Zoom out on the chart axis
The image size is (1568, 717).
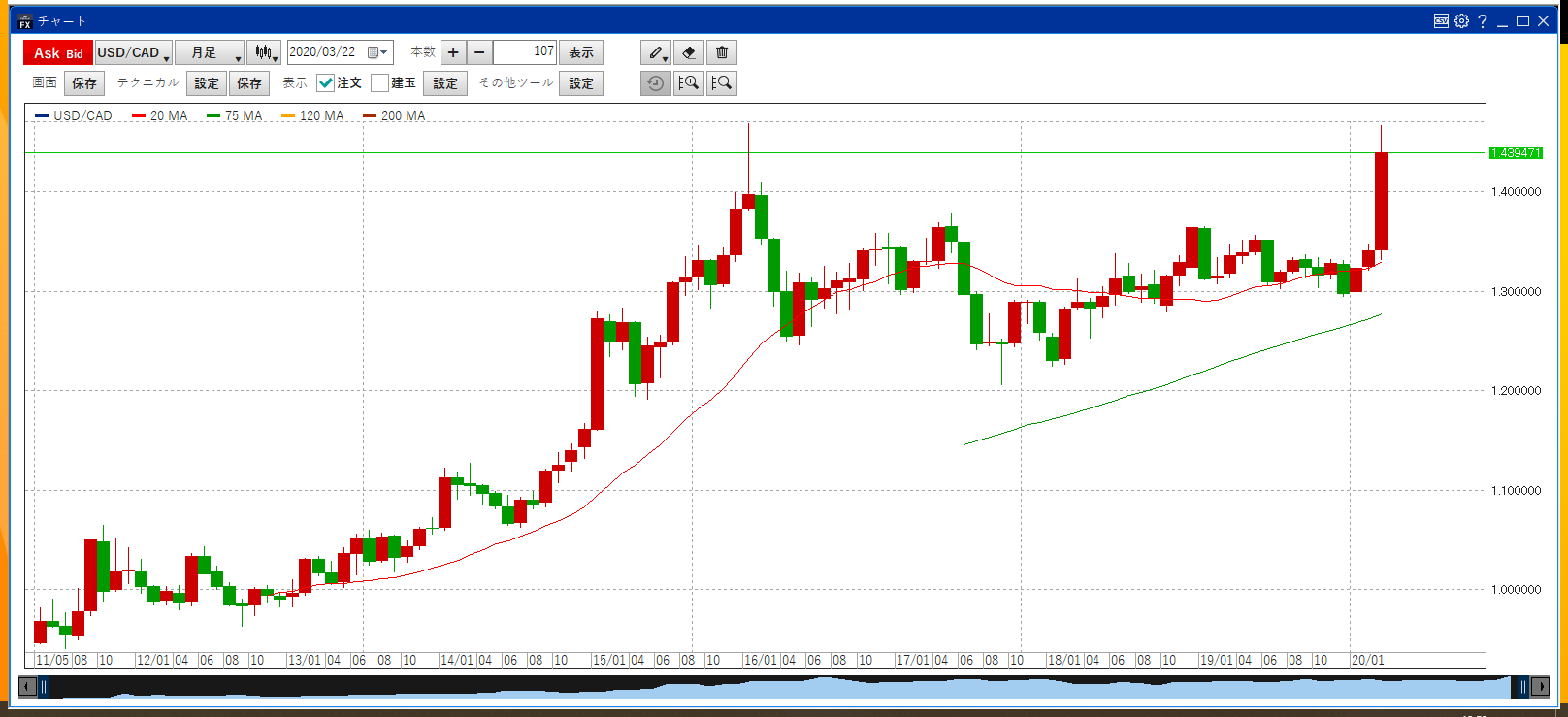click(722, 83)
